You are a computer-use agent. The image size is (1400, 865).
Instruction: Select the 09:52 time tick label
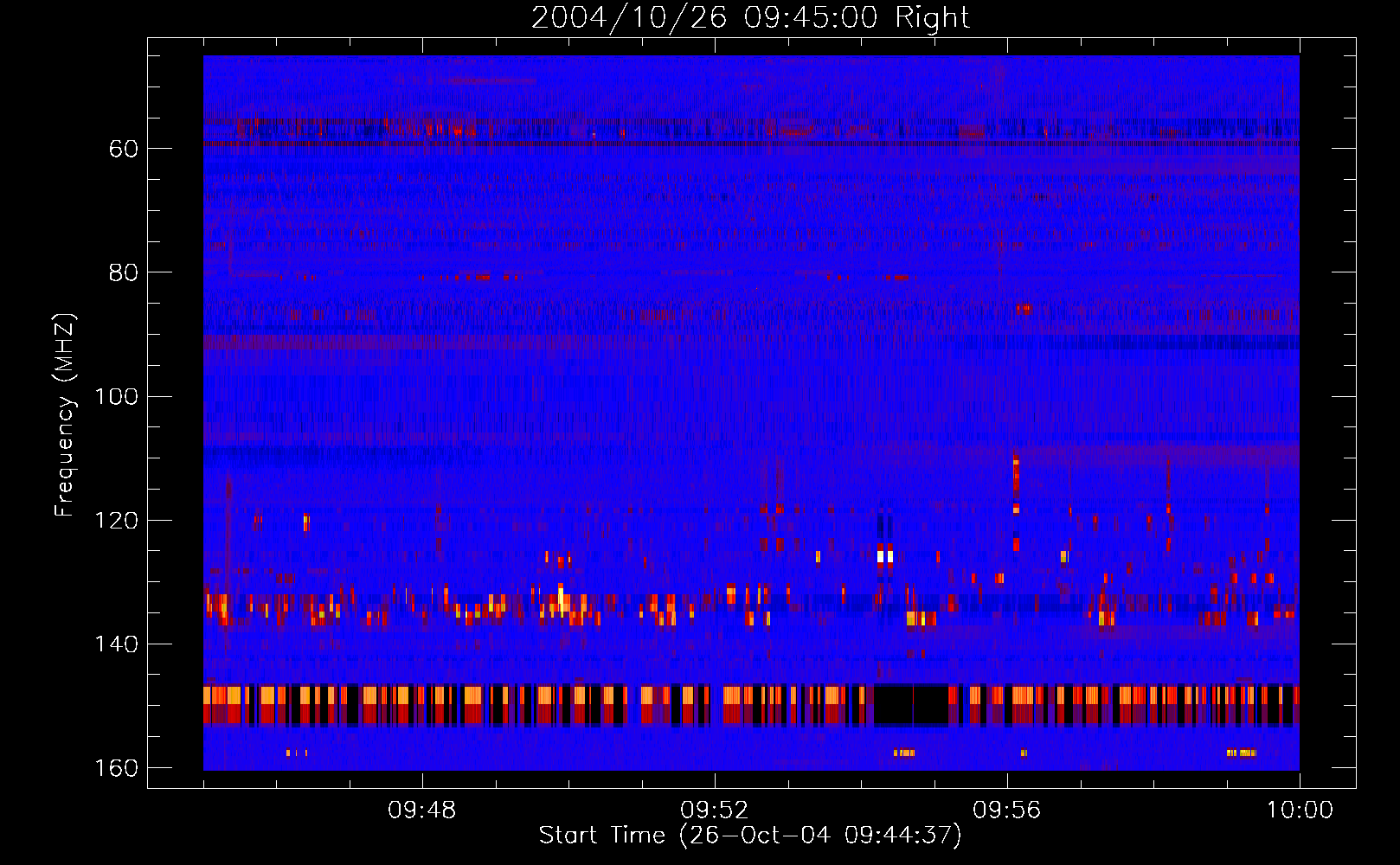[x=715, y=811]
